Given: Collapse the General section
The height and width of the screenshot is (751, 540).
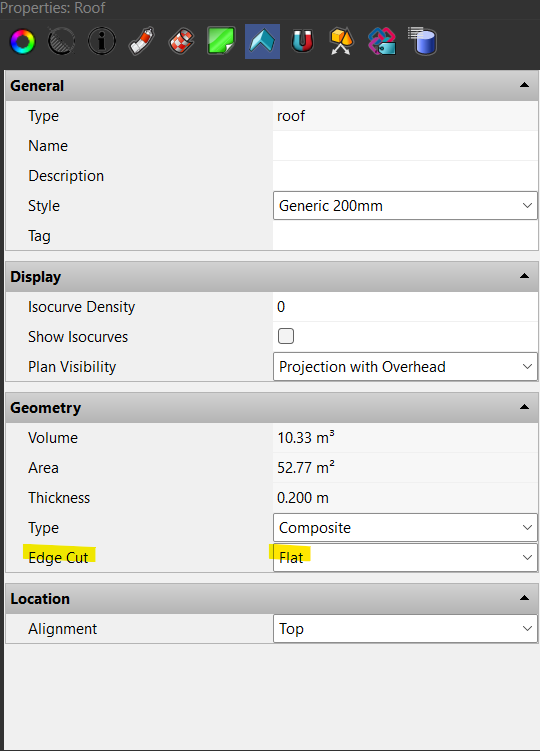Looking at the screenshot, I should click(x=525, y=85).
